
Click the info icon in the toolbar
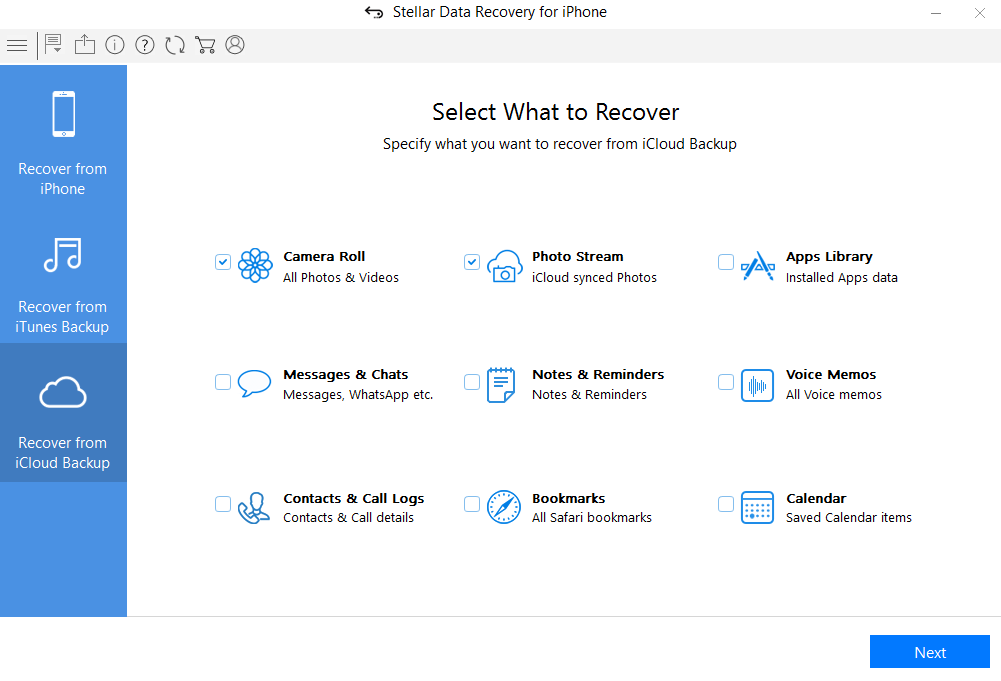pyautogui.click(x=114, y=44)
